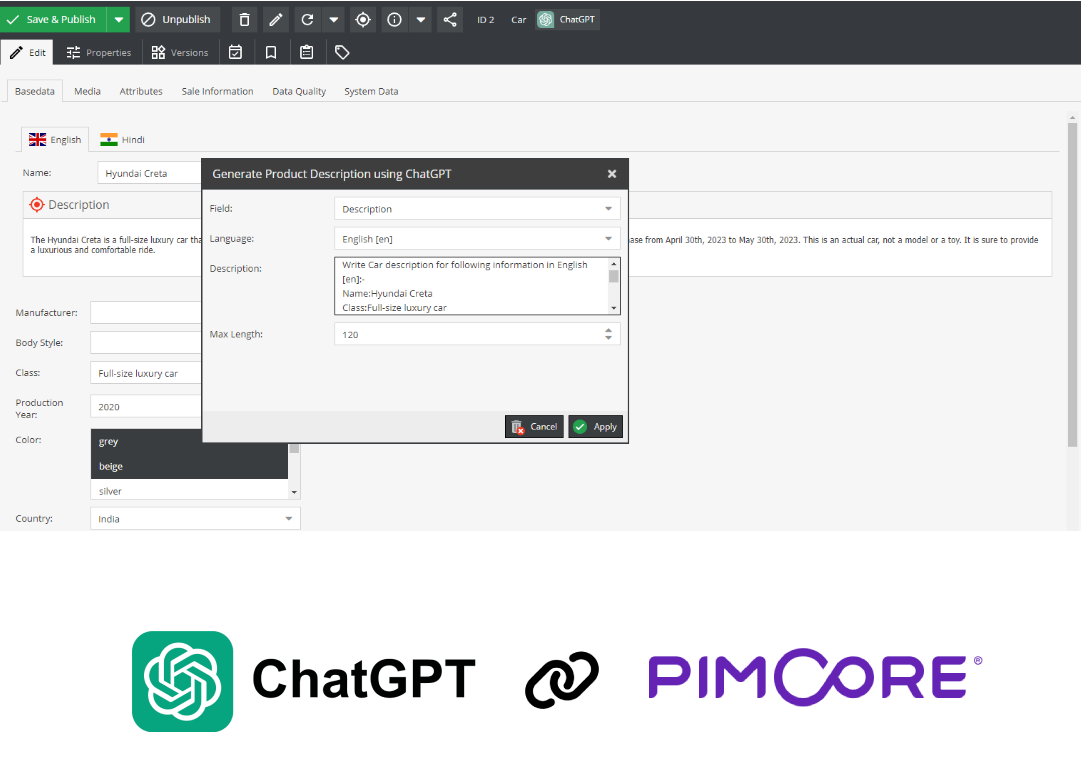Click the bookmark notes icon tab
This screenshot has width=1081, height=766.
(271, 52)
